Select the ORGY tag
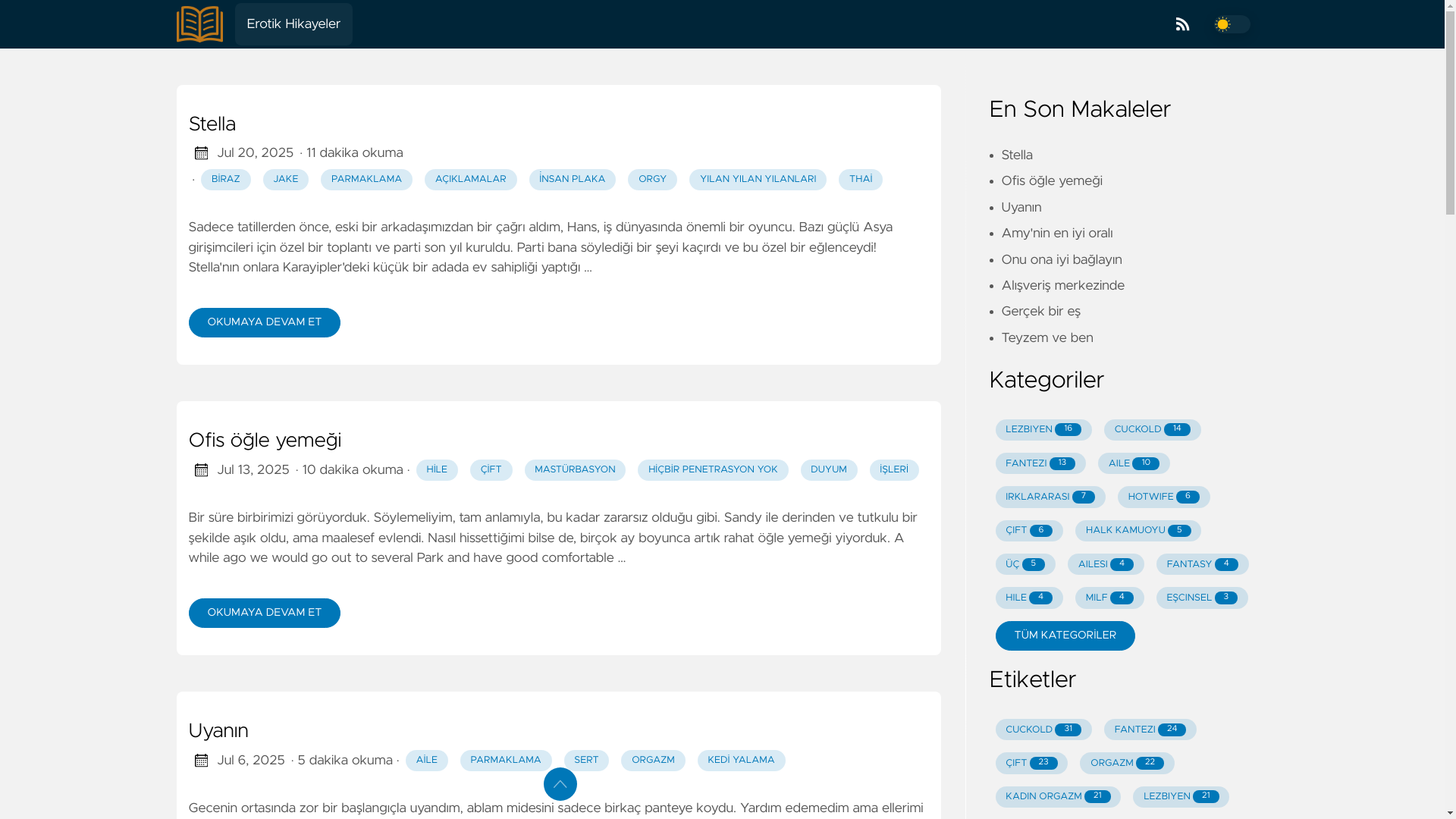 (652, 180)
